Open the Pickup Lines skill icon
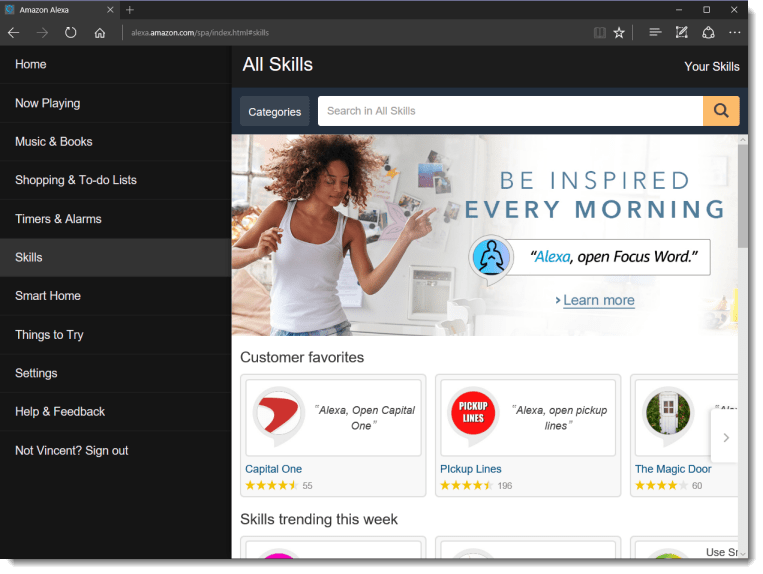The height and width of the screenshot is (574, 763). (x=473, y=417)
